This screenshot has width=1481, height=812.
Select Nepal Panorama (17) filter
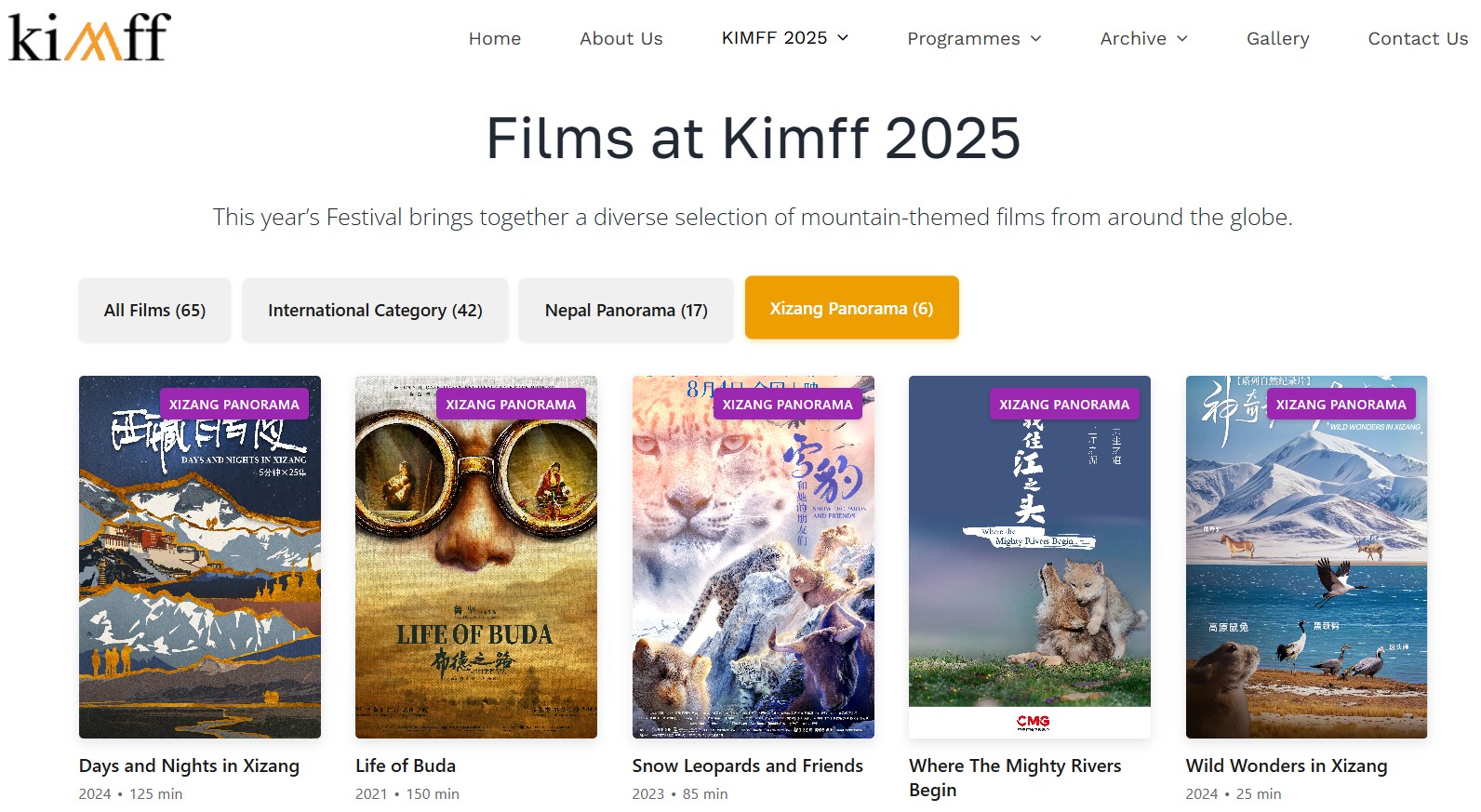click(626, 310)
